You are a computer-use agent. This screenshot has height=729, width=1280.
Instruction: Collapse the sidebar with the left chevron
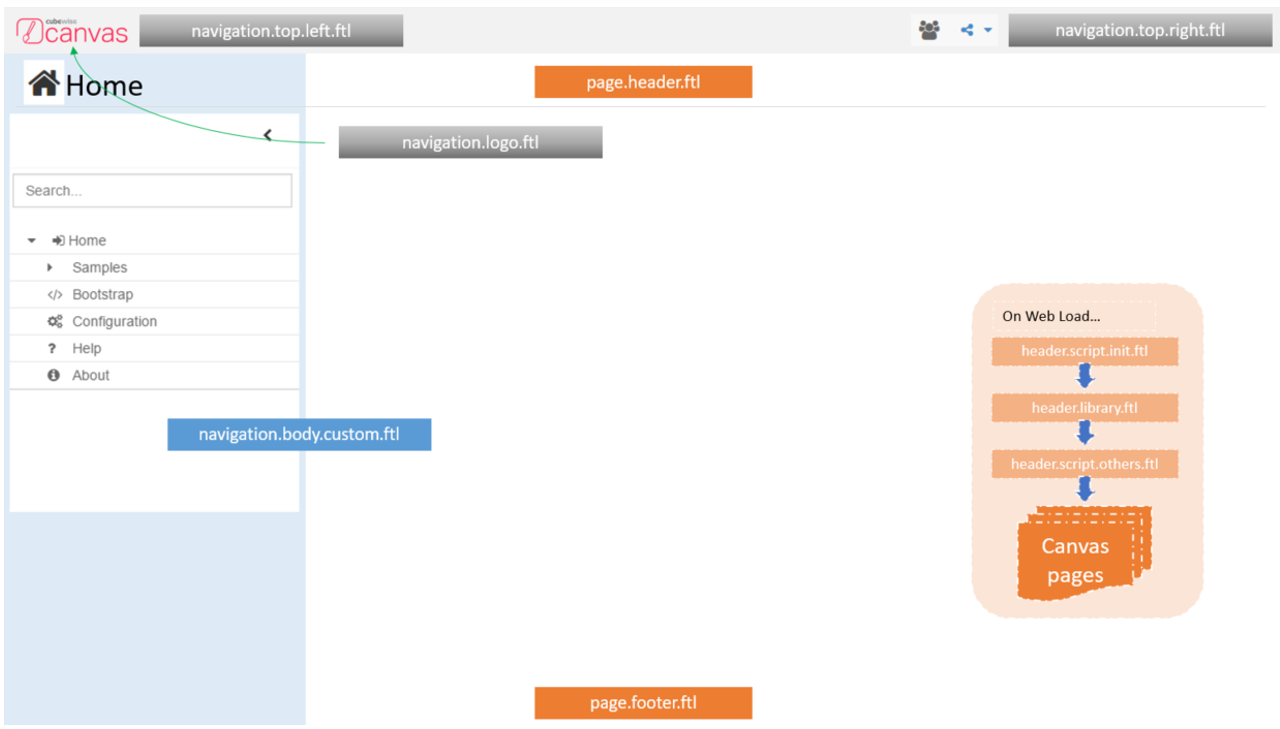[x=267, y=135]
